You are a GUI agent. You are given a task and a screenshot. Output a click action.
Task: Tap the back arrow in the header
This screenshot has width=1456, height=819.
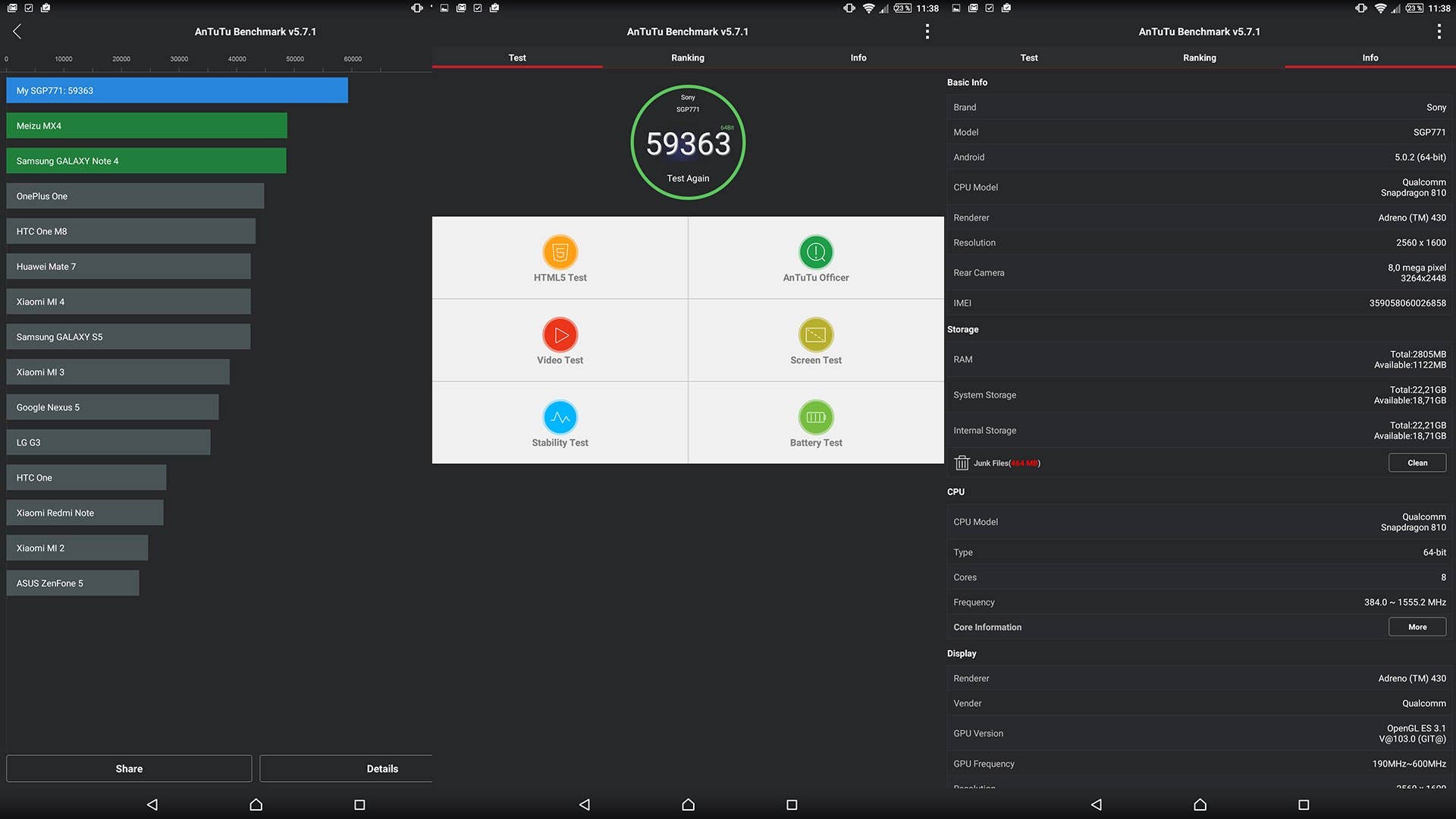click(x=16, y=31)
